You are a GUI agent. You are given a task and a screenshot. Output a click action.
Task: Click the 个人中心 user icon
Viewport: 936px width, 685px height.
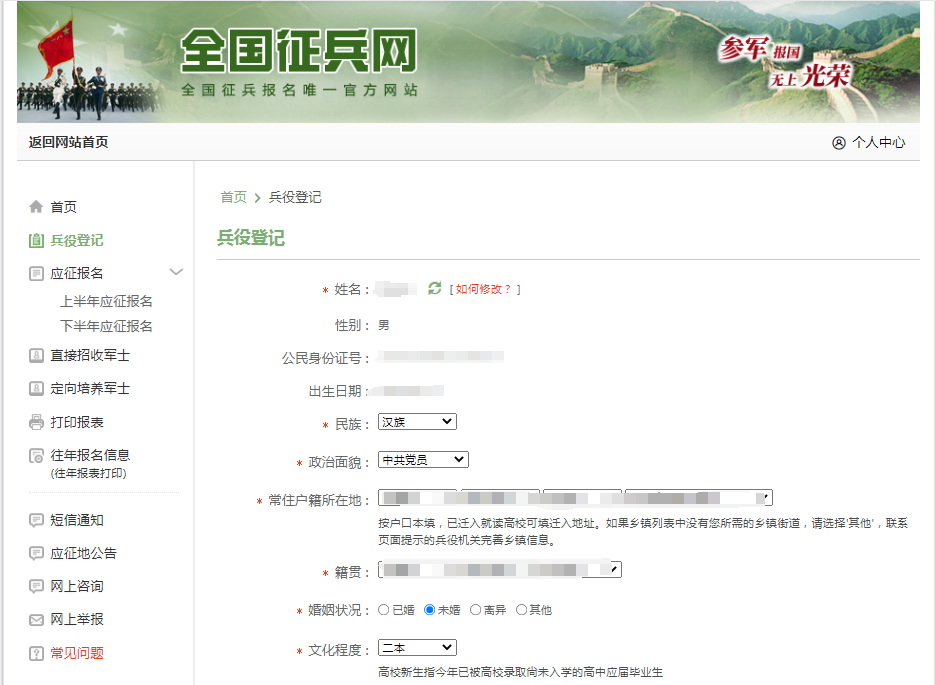(x=838, y=143)
